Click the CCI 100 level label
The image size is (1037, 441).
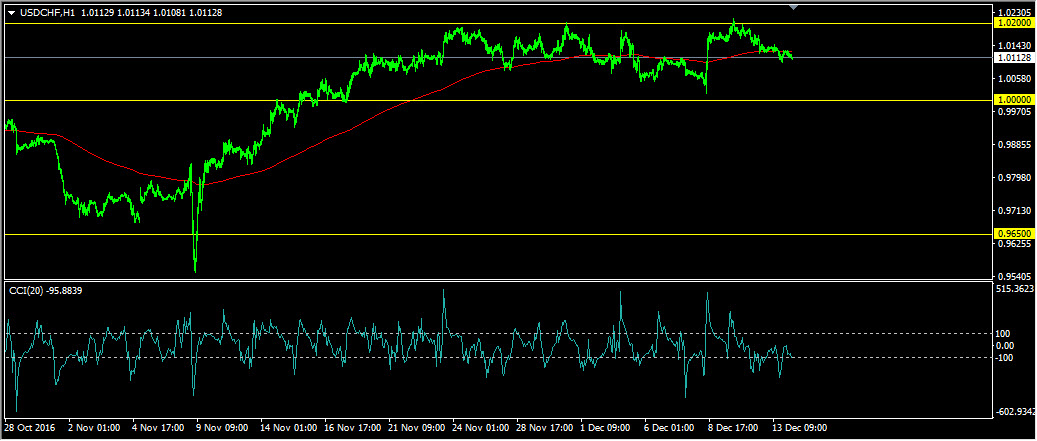click(x=1005, y=334)
